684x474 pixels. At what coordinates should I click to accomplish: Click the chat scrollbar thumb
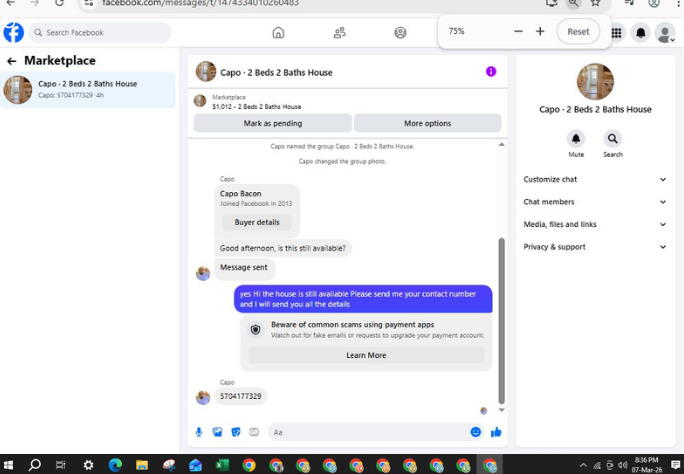point(502,321)
